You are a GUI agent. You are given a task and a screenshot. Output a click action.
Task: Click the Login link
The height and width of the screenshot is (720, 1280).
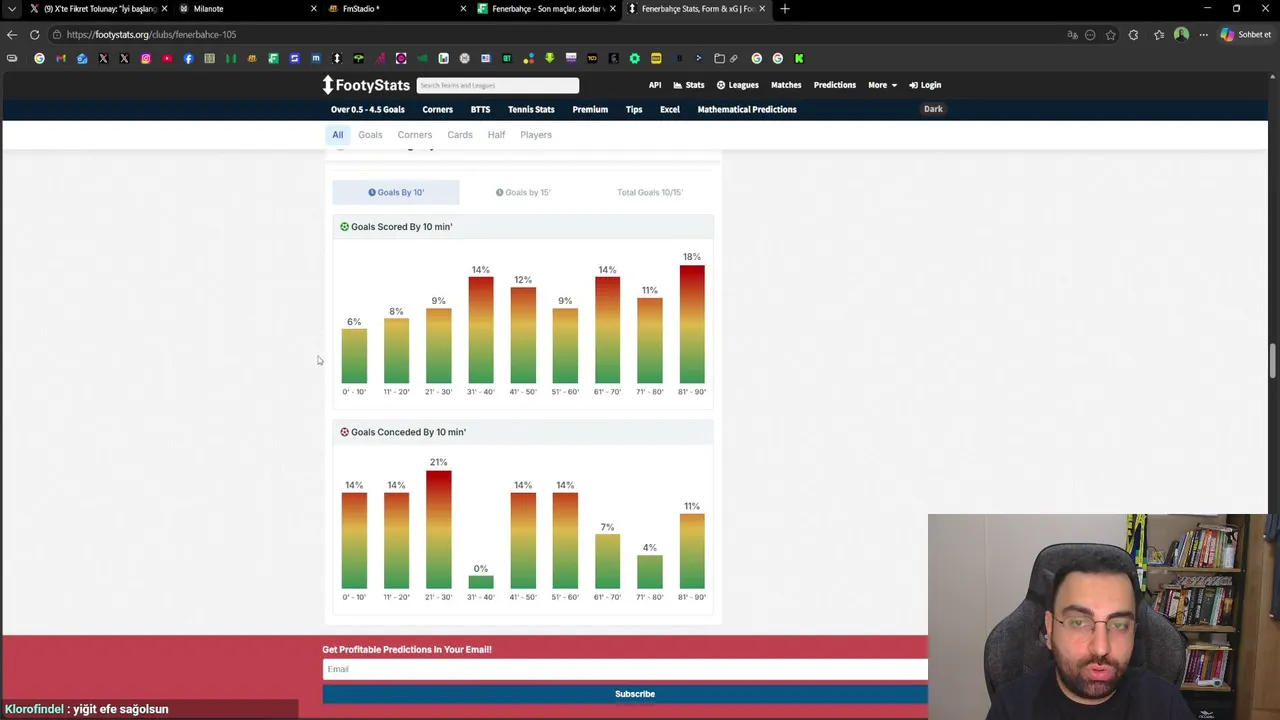pyautogui.click(x=925, y=85)
